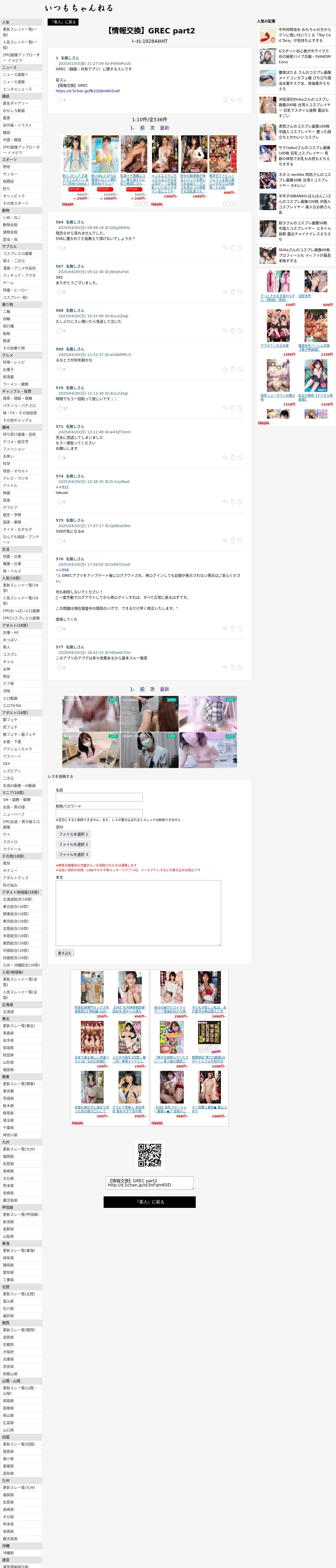Like post 575 with the thumbs-up icon
The width and height of the screenshot is (336, 1568).
point(59,540)
